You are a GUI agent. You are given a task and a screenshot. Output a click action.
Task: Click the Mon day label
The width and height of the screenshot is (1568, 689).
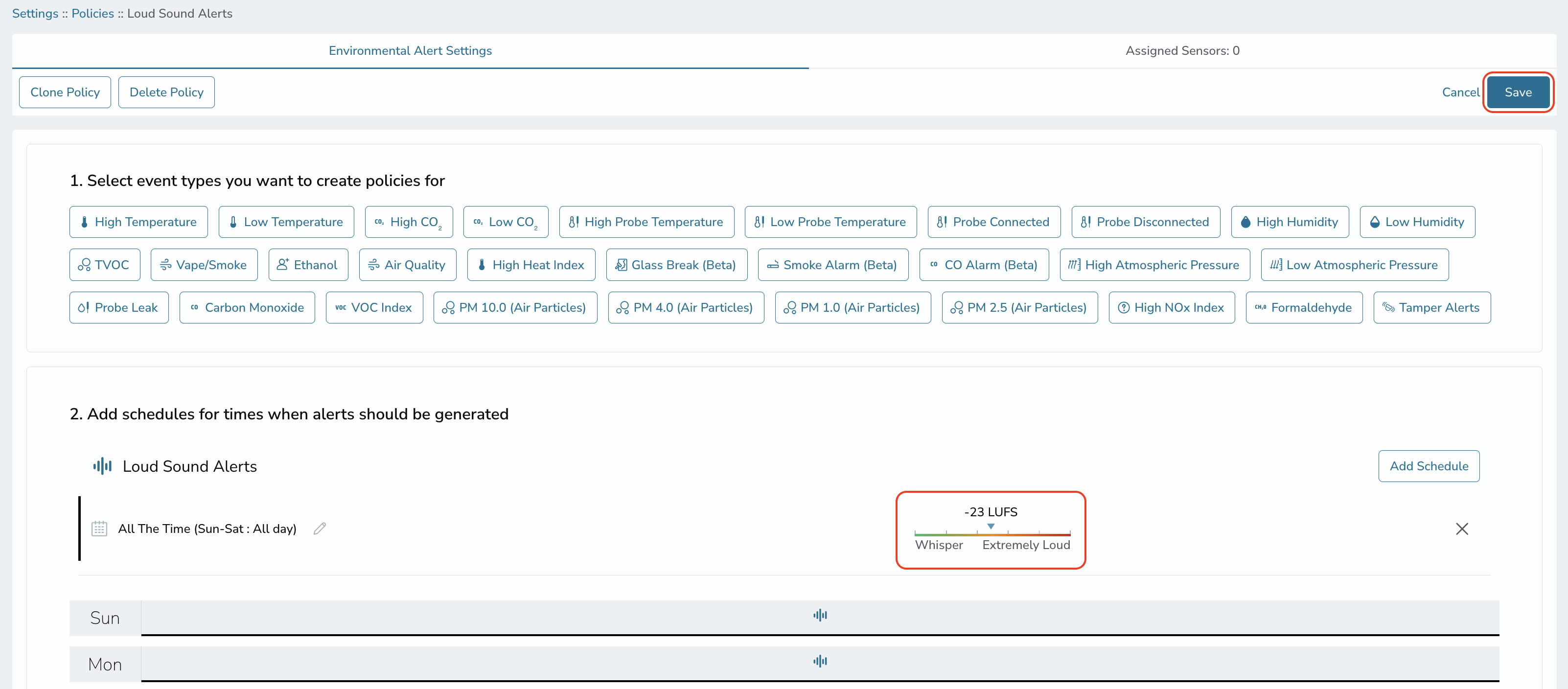[105, 665]
